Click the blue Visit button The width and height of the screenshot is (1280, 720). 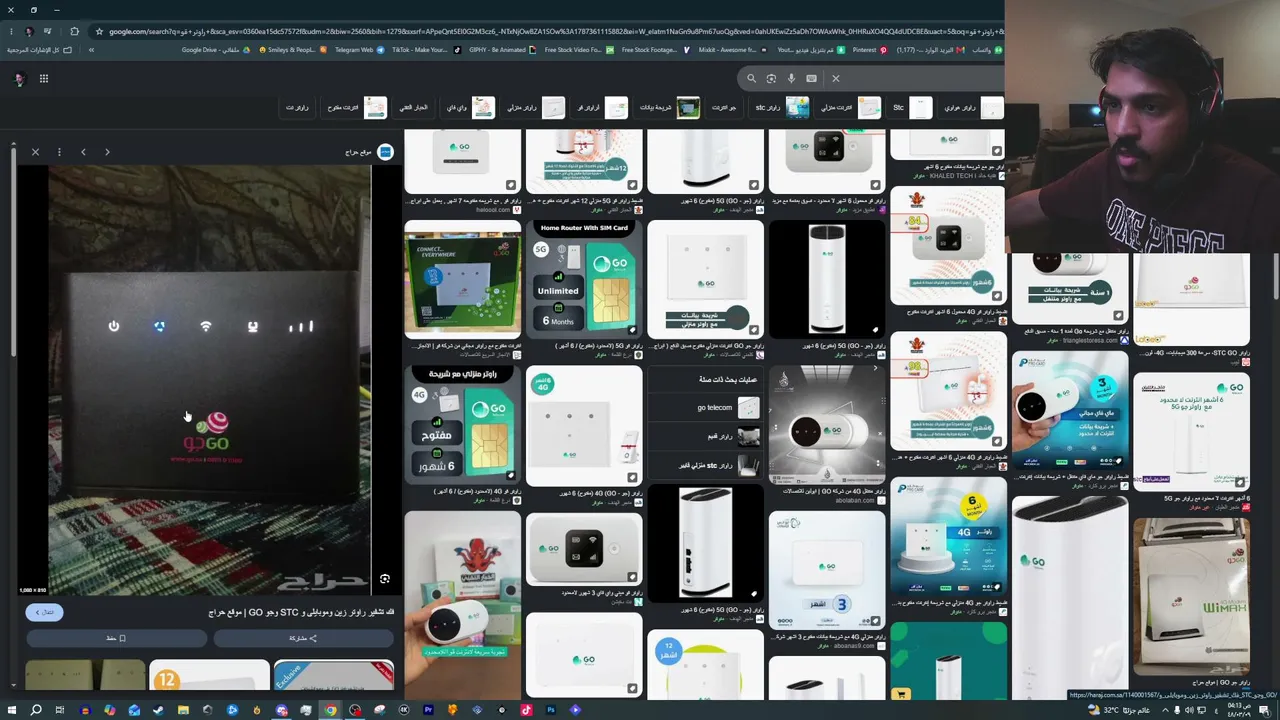(44, 612)
